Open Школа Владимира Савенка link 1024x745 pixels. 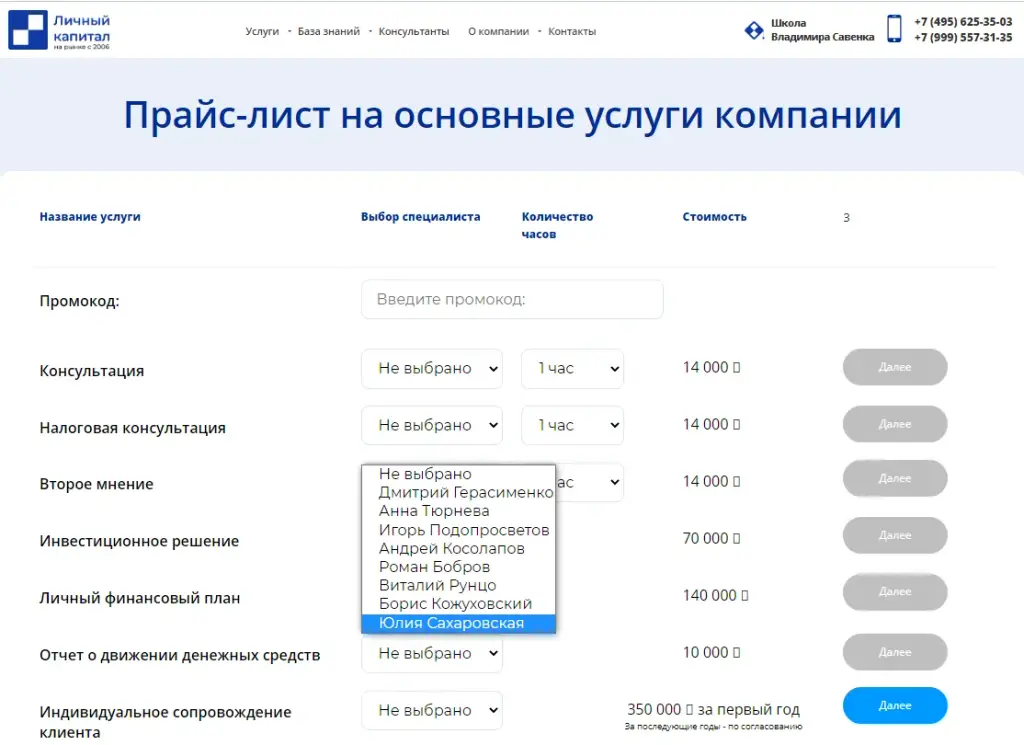822,30
